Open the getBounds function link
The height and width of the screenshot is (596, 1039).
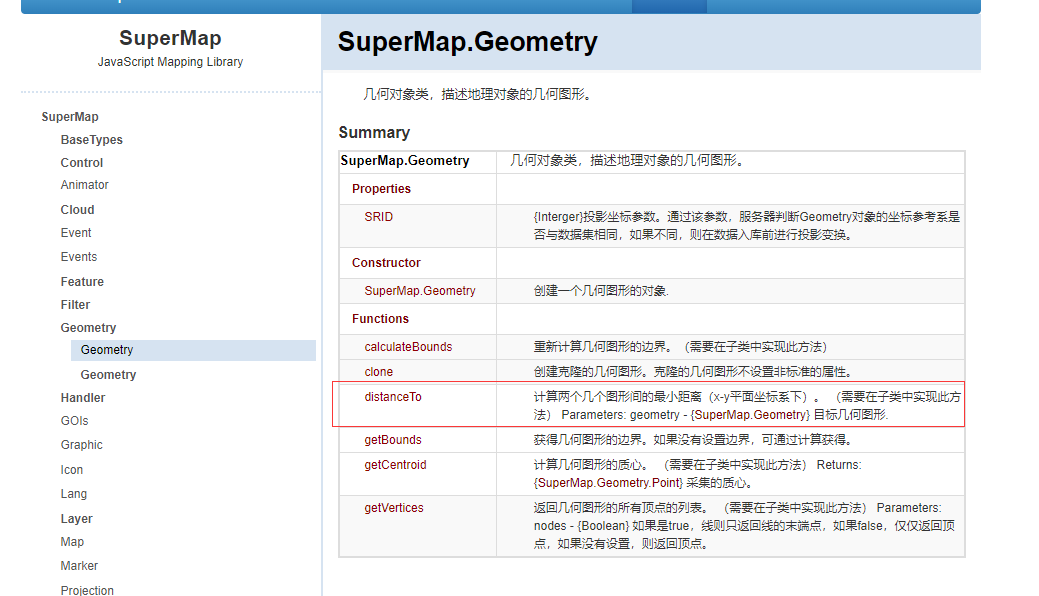(393, 440)
